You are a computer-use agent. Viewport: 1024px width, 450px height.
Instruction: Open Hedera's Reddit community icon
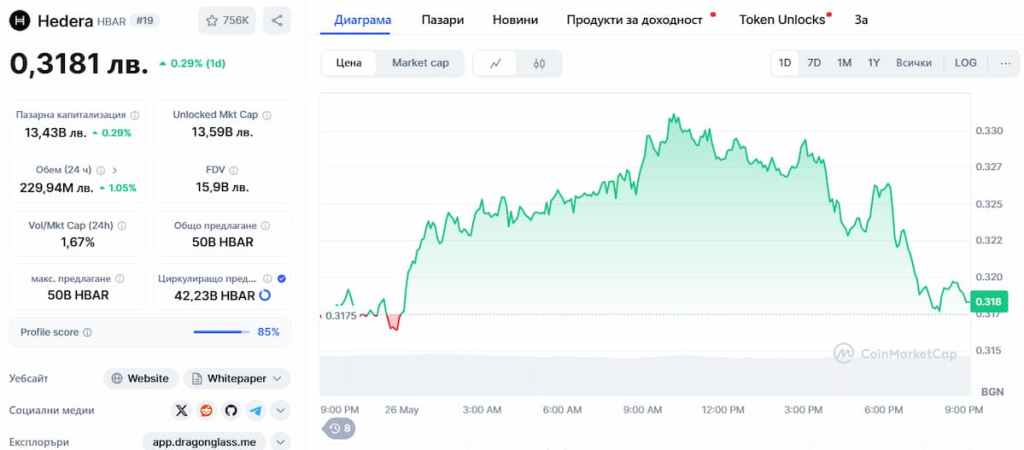[206, 410]
